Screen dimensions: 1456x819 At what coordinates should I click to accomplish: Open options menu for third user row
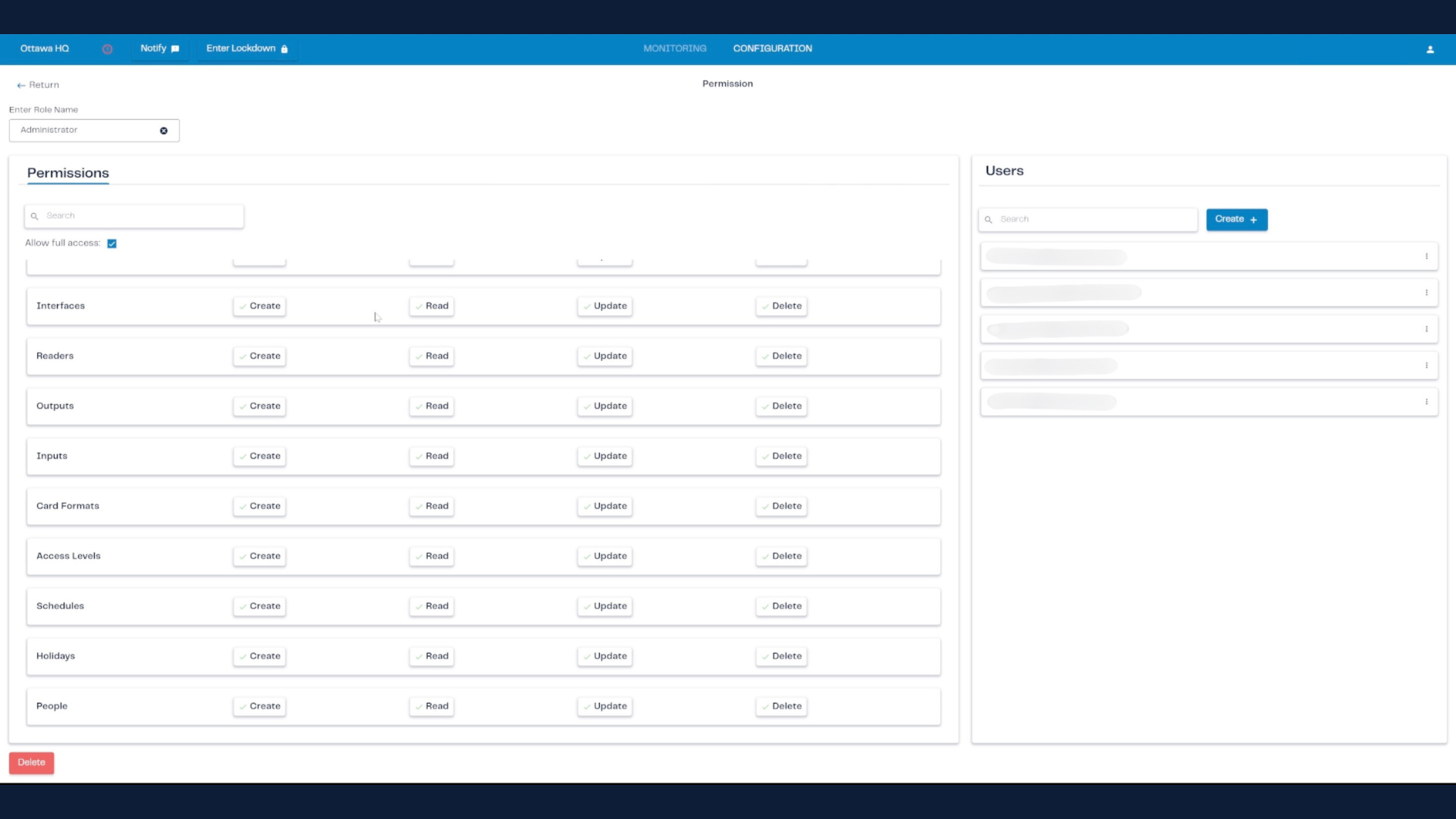tap(1426, 329)
